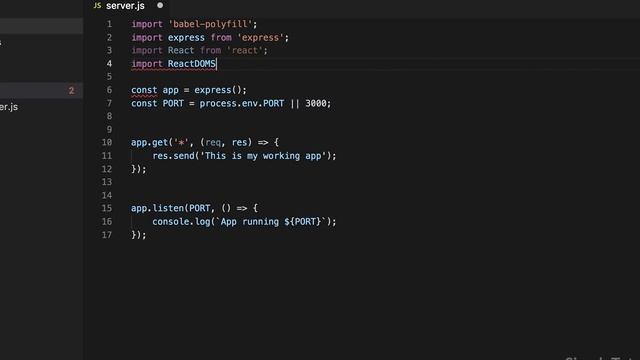Click line number 10 in the gutter
The width and height of the screenshot is (640, 360).
[107, 142]
